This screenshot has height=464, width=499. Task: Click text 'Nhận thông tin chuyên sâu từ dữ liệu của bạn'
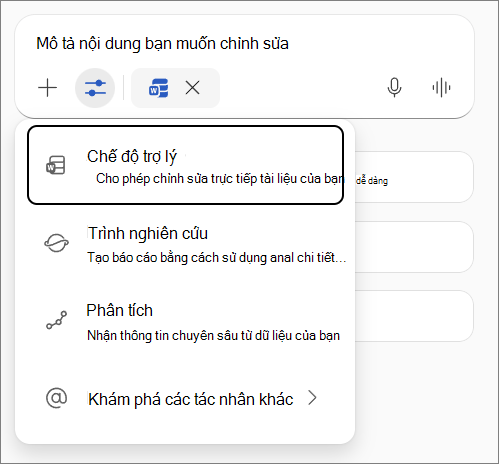pyautogui.click(x=213, y=335)
